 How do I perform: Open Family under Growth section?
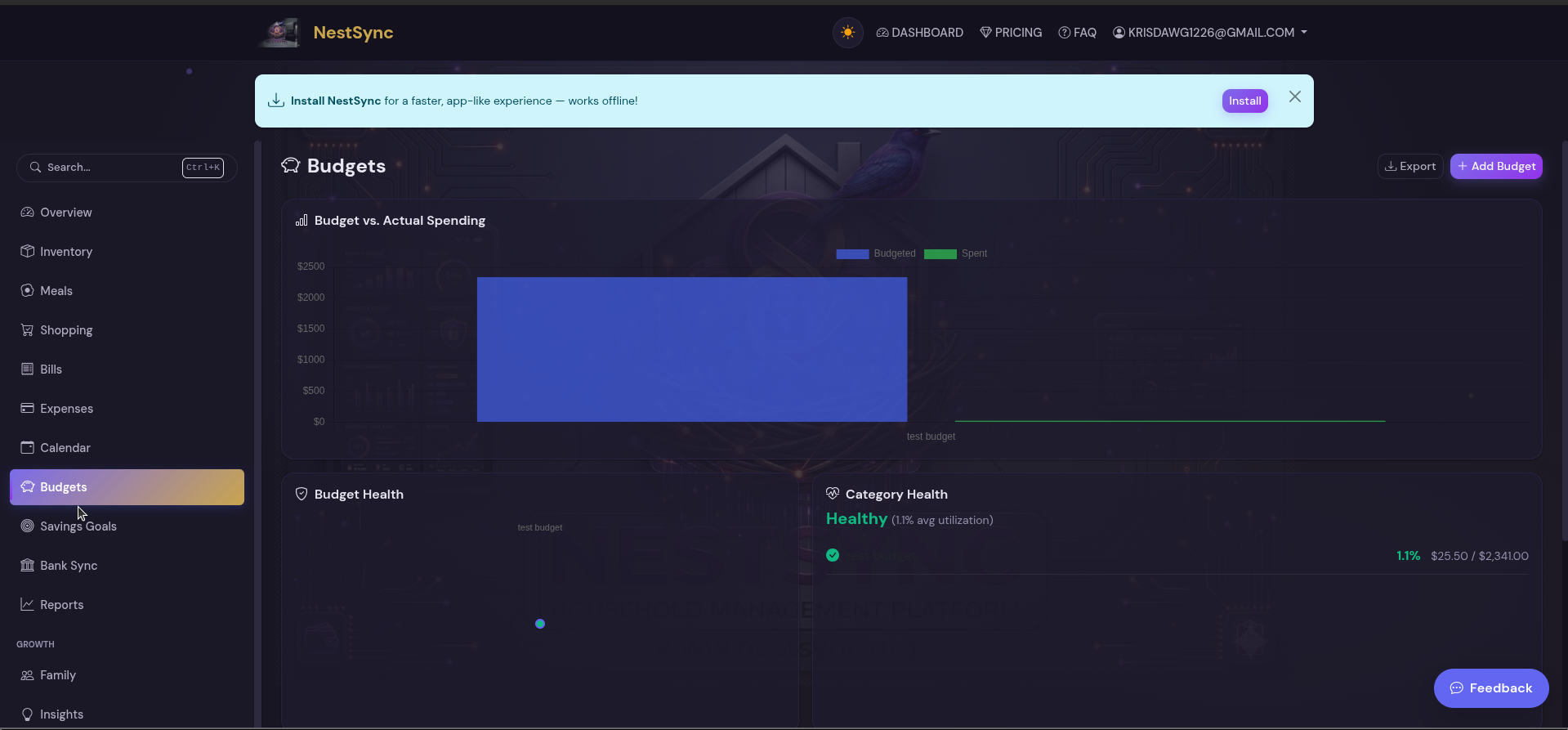coord(127,675)
